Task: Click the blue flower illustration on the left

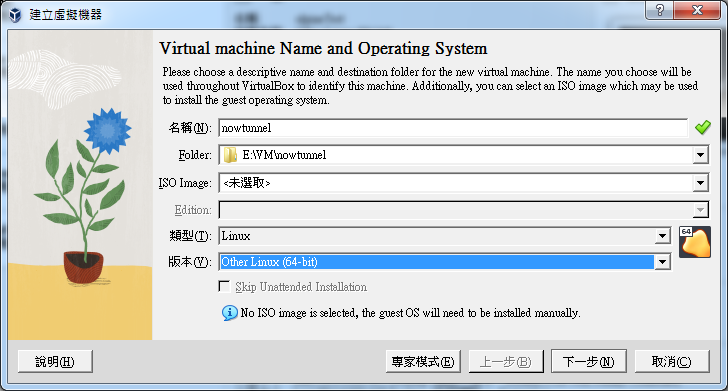Action: click(x=108, y=130)
